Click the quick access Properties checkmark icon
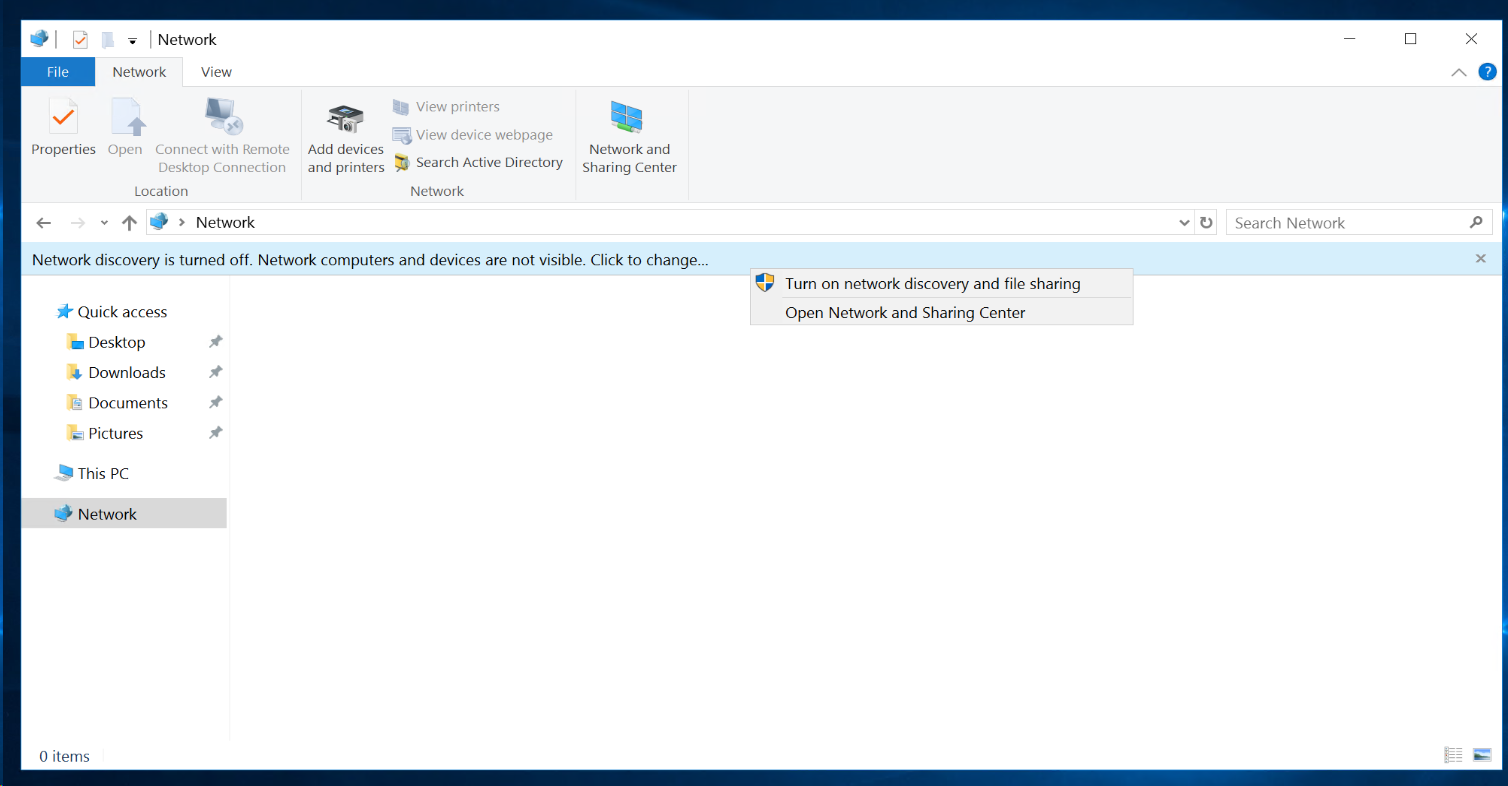The image size is (1508, 786). [x=80, y=40]
